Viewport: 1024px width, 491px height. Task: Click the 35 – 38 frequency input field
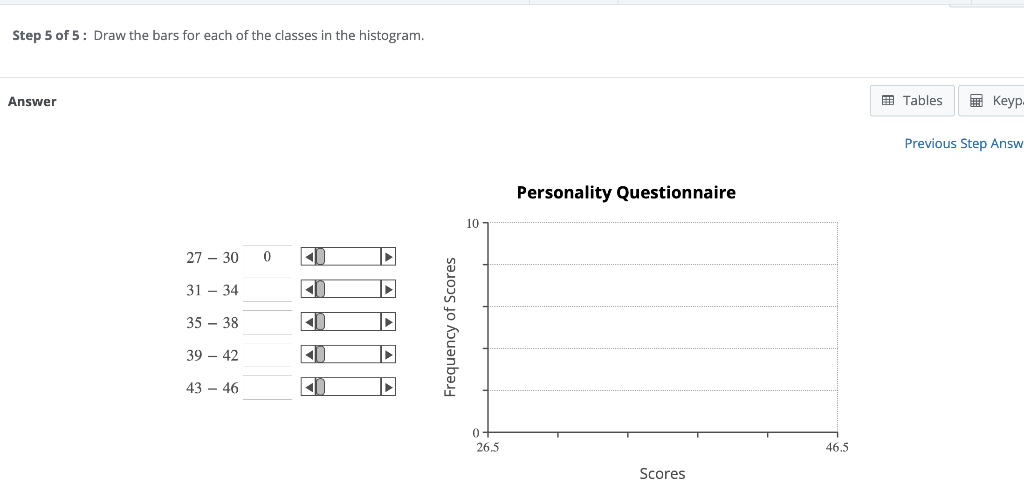click(267, 322)
